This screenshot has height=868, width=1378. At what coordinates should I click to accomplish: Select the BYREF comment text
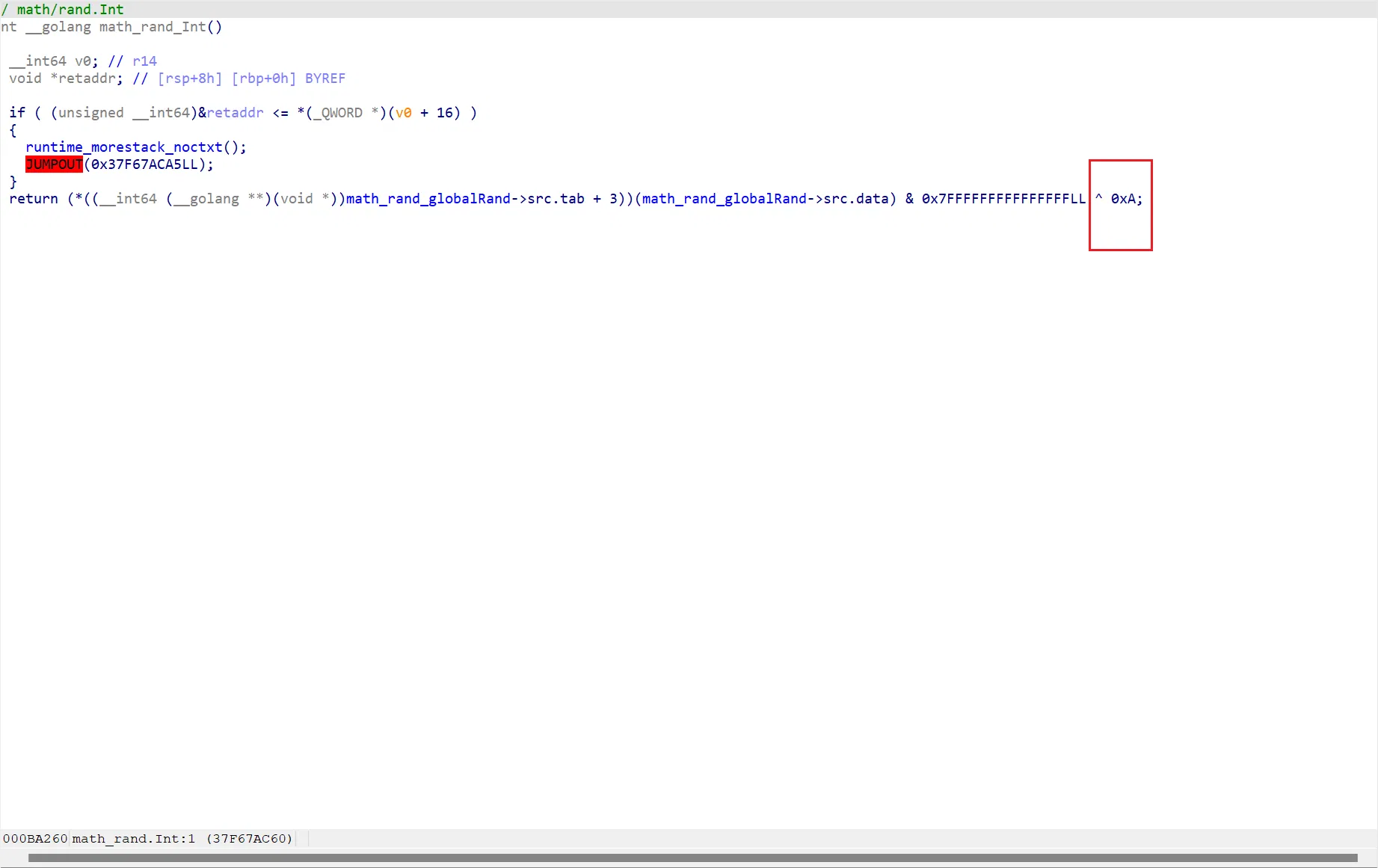(x=325, y=79)
